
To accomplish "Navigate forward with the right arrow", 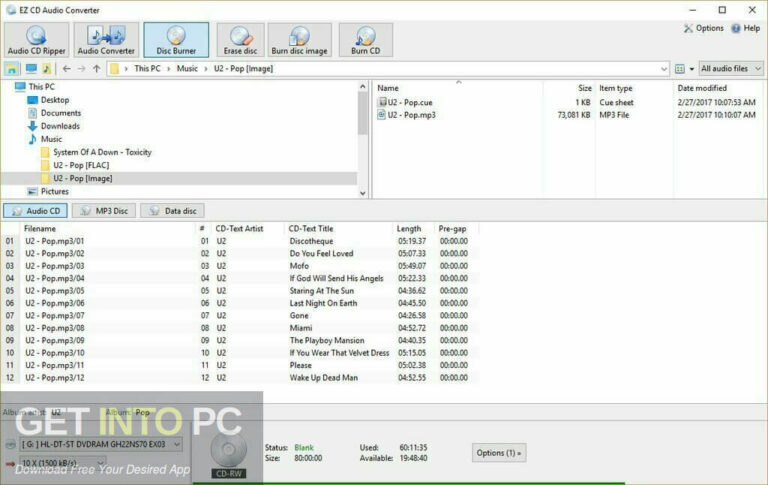I will [x=81, y=69].
